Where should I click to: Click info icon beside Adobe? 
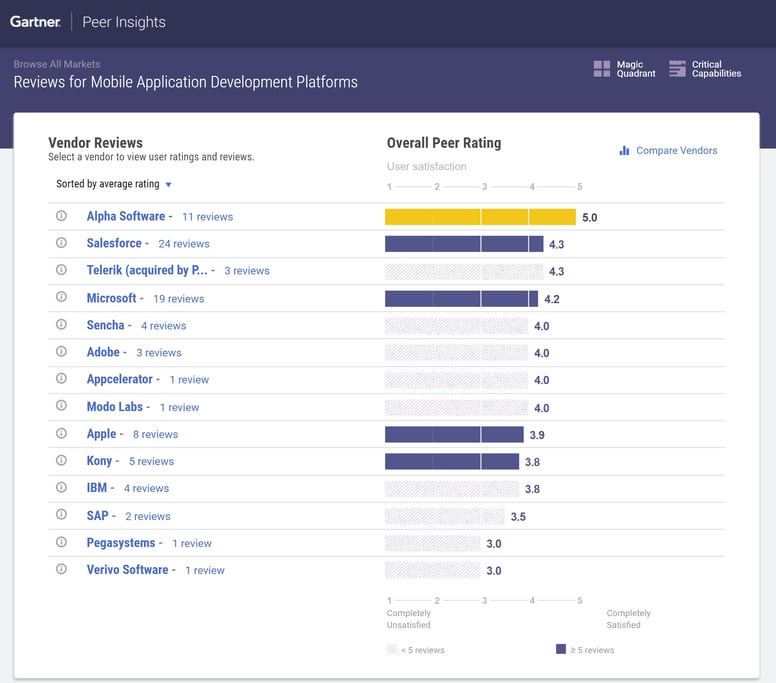pyautogui.click(x=61, y=351)
